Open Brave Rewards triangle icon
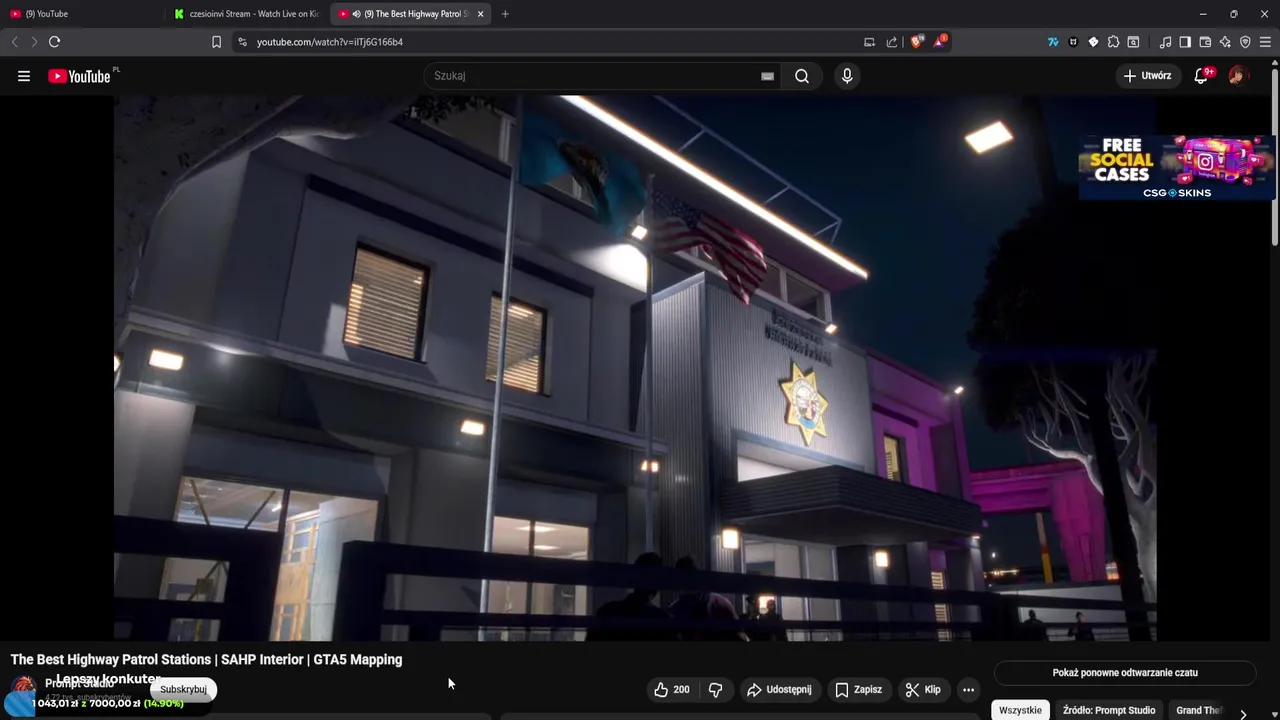The image size is (1280, 720). tap(940, 42)
